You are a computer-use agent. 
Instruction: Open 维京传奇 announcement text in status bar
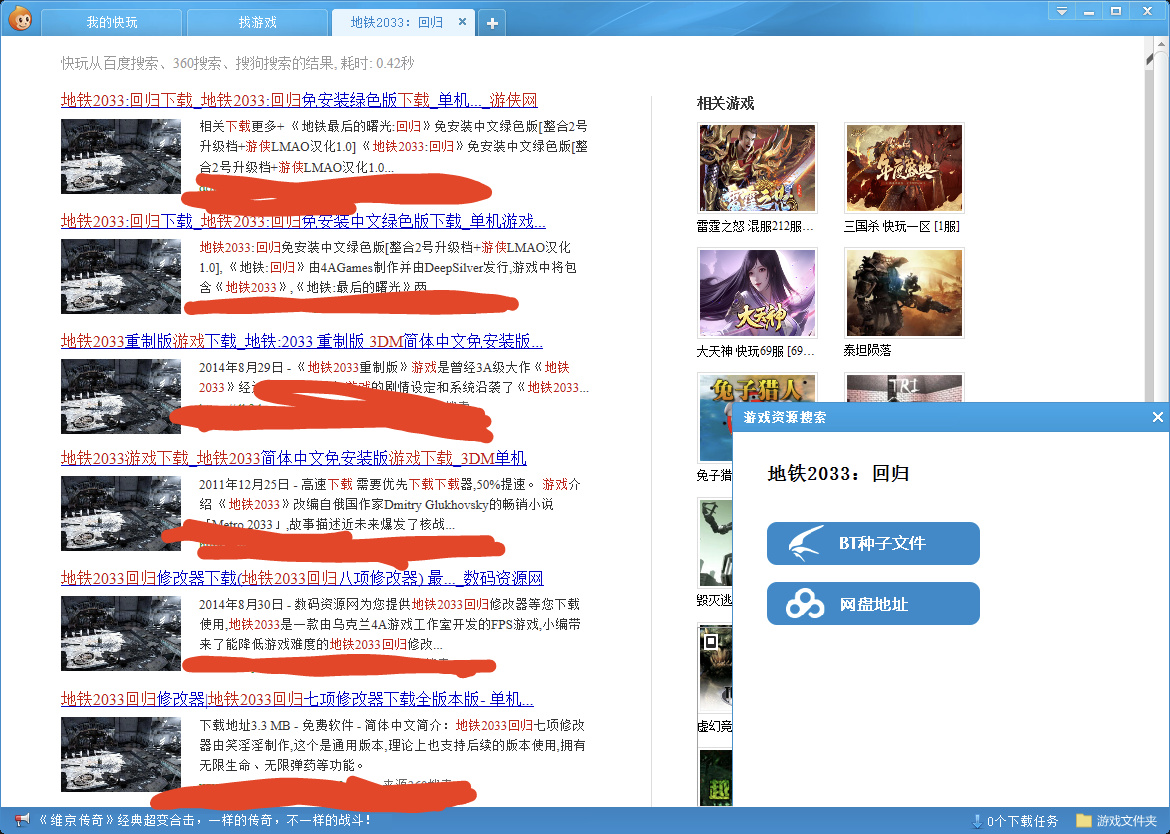[x=204, y=821]
